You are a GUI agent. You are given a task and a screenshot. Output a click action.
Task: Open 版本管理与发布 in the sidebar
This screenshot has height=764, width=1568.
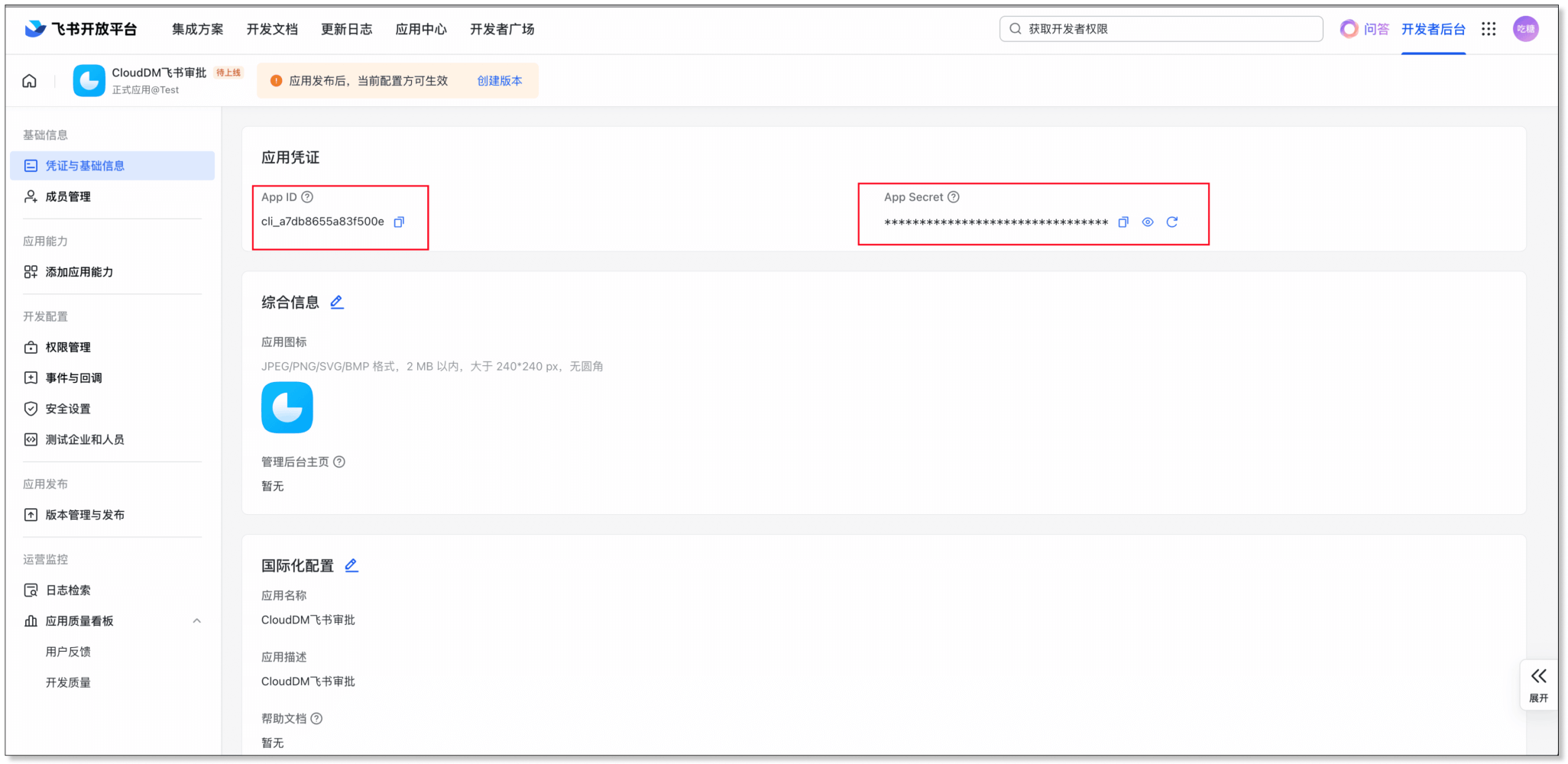(x=85, y=515)
